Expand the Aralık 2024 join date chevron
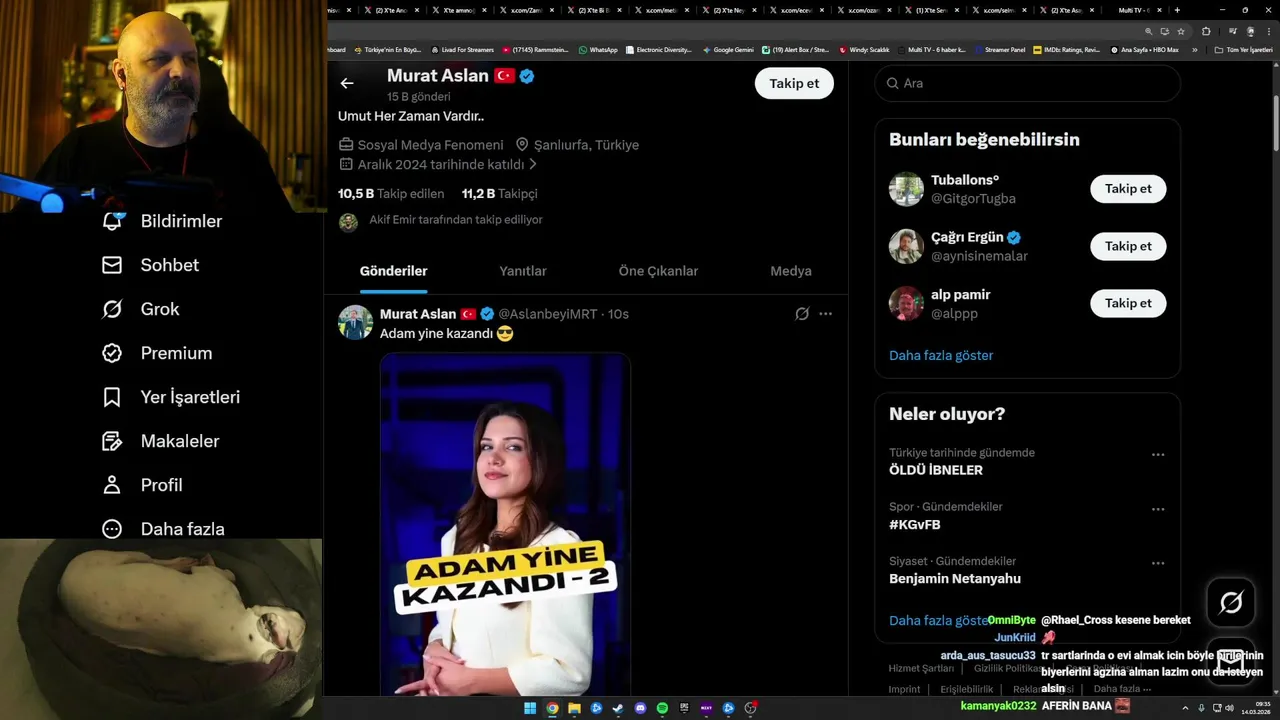The height and width of the screenshot is (720, 1280). (533, 164)
